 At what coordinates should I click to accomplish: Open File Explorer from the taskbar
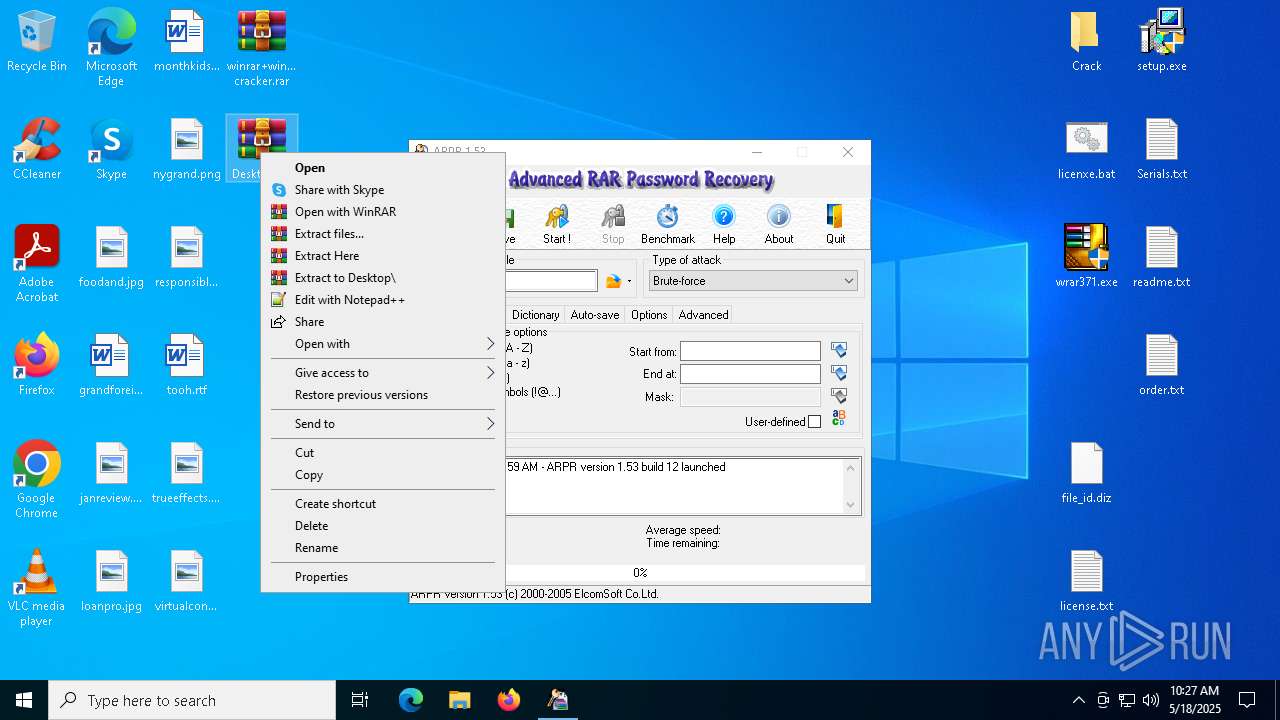coord(459,700)
